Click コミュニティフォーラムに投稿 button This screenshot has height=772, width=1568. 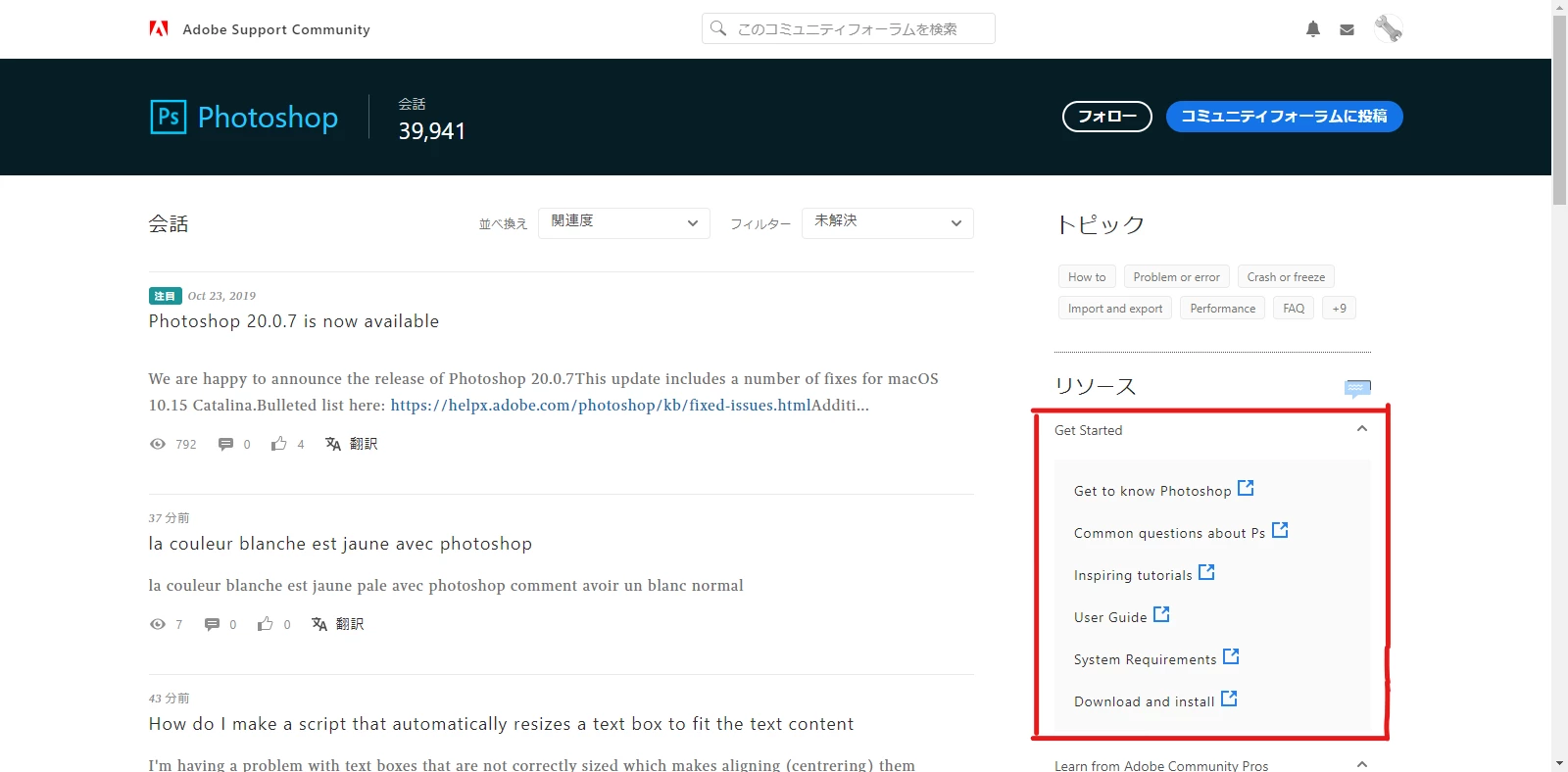[x=1284, y=117]
